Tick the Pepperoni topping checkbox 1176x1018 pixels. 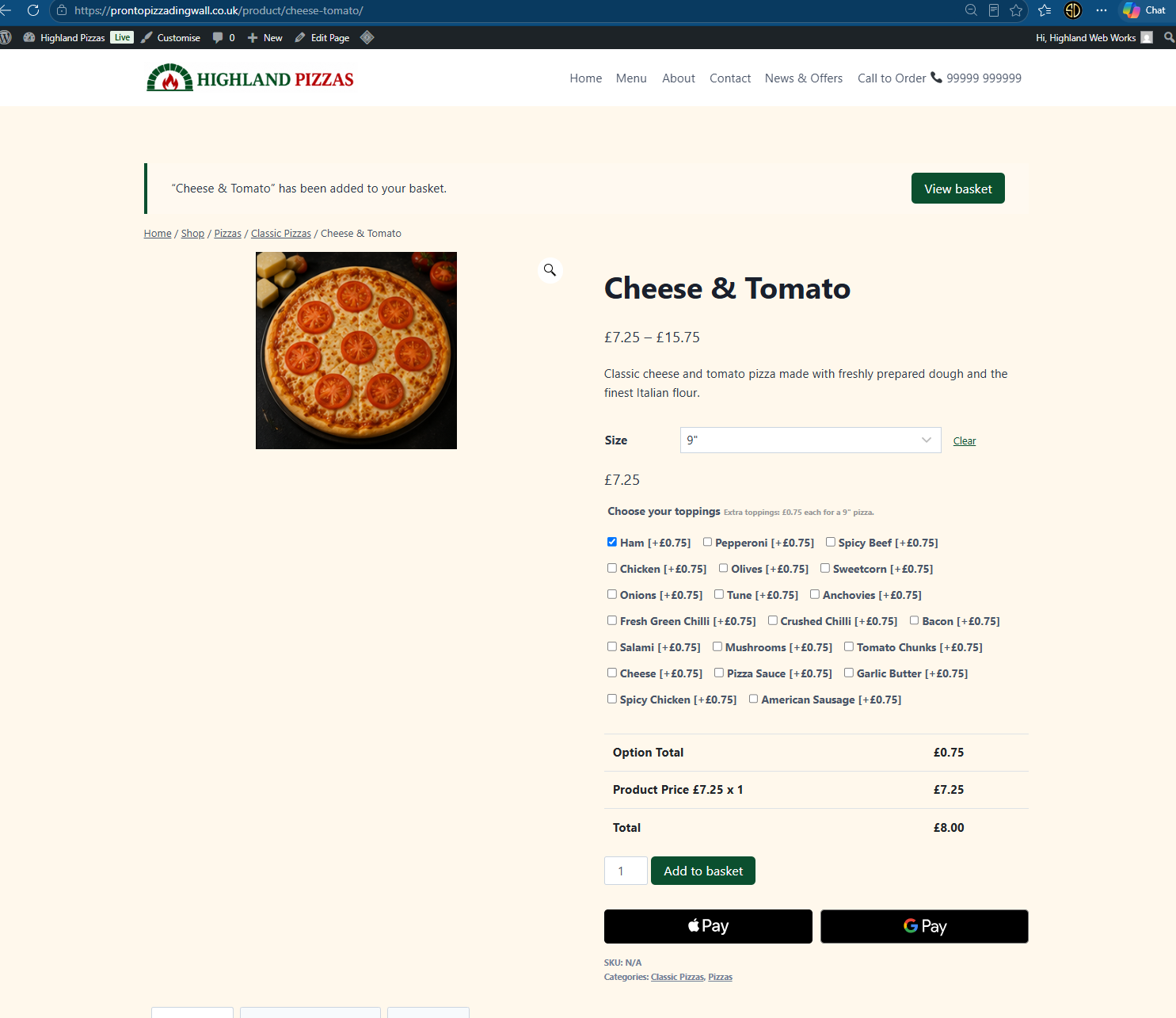click(707, 542)
